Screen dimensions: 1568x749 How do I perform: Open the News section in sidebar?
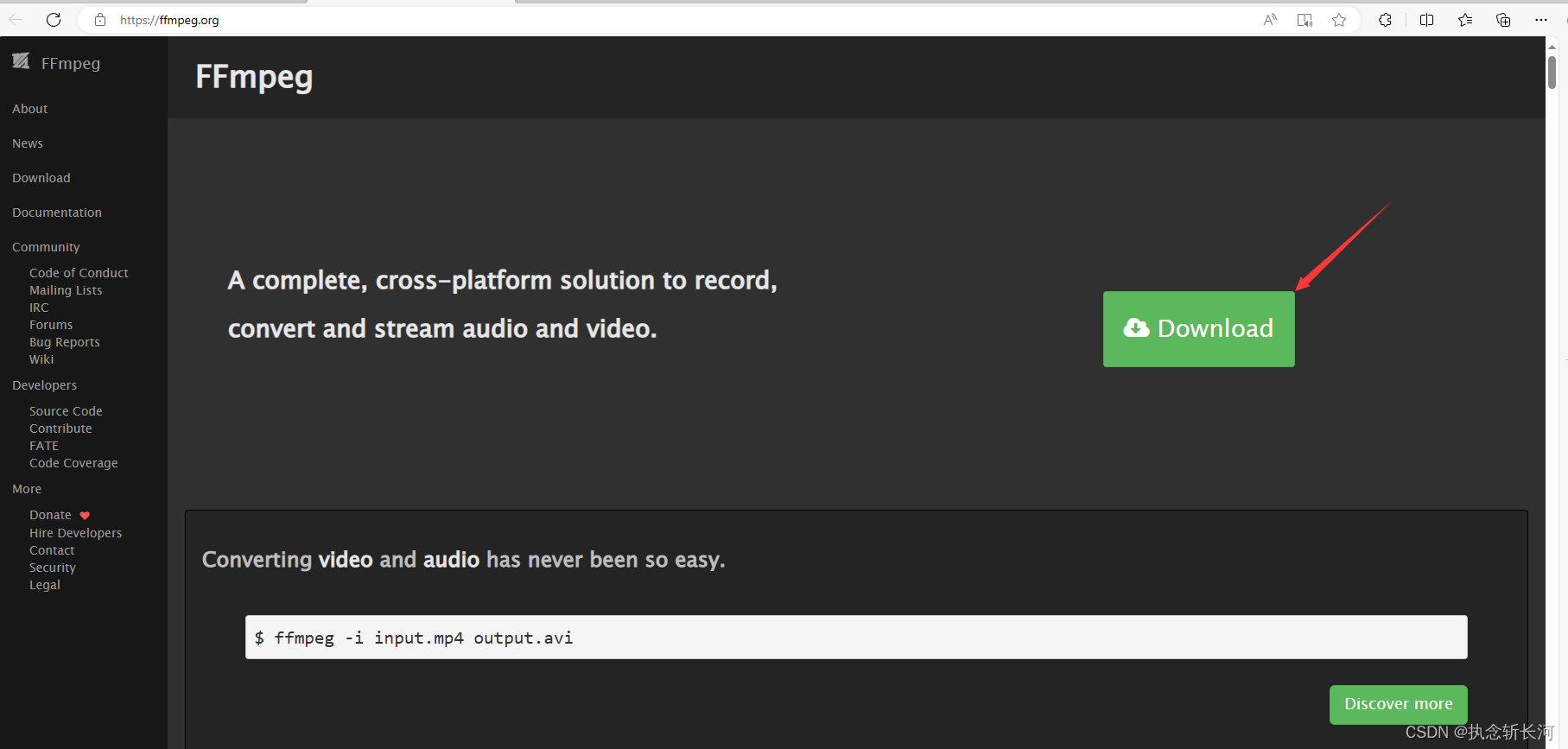click(x=28, y=143)
